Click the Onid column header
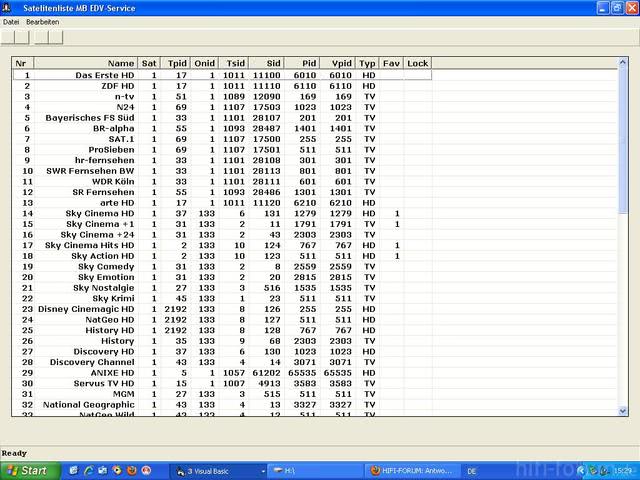640x480 pixels. [204, 63]
